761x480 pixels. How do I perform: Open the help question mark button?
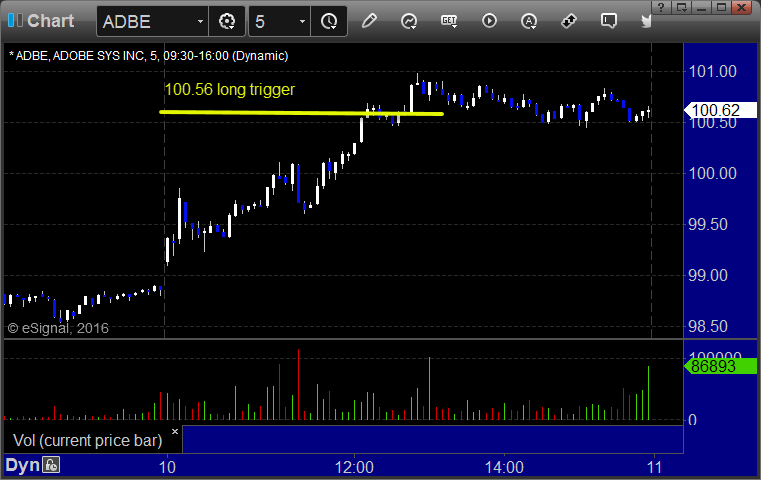click(x=661, y=7)
